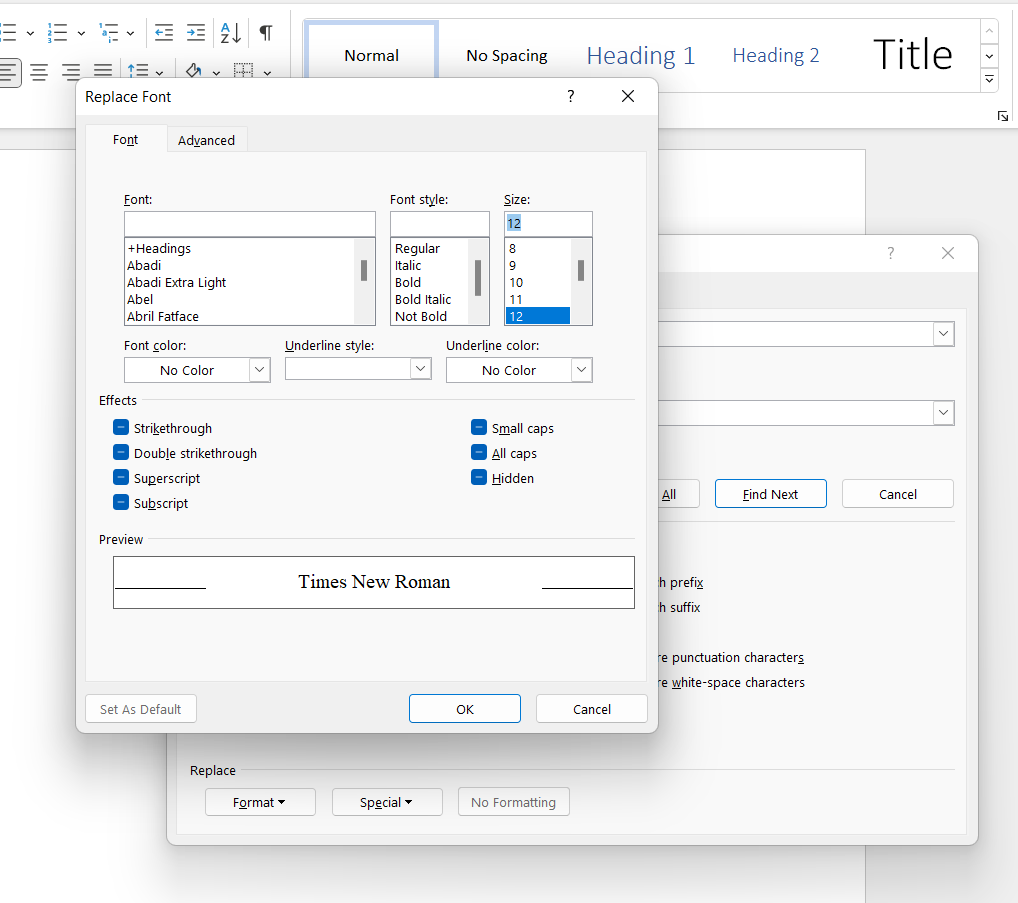Switch to the Font tab

point(125,140)
